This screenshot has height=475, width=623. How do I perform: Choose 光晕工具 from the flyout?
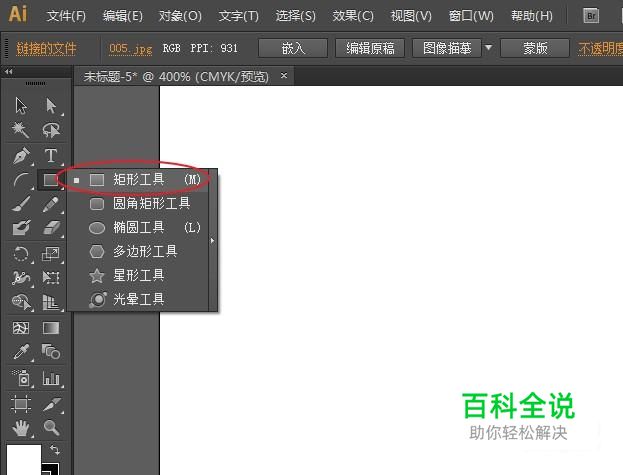click(x=137, y=299)
